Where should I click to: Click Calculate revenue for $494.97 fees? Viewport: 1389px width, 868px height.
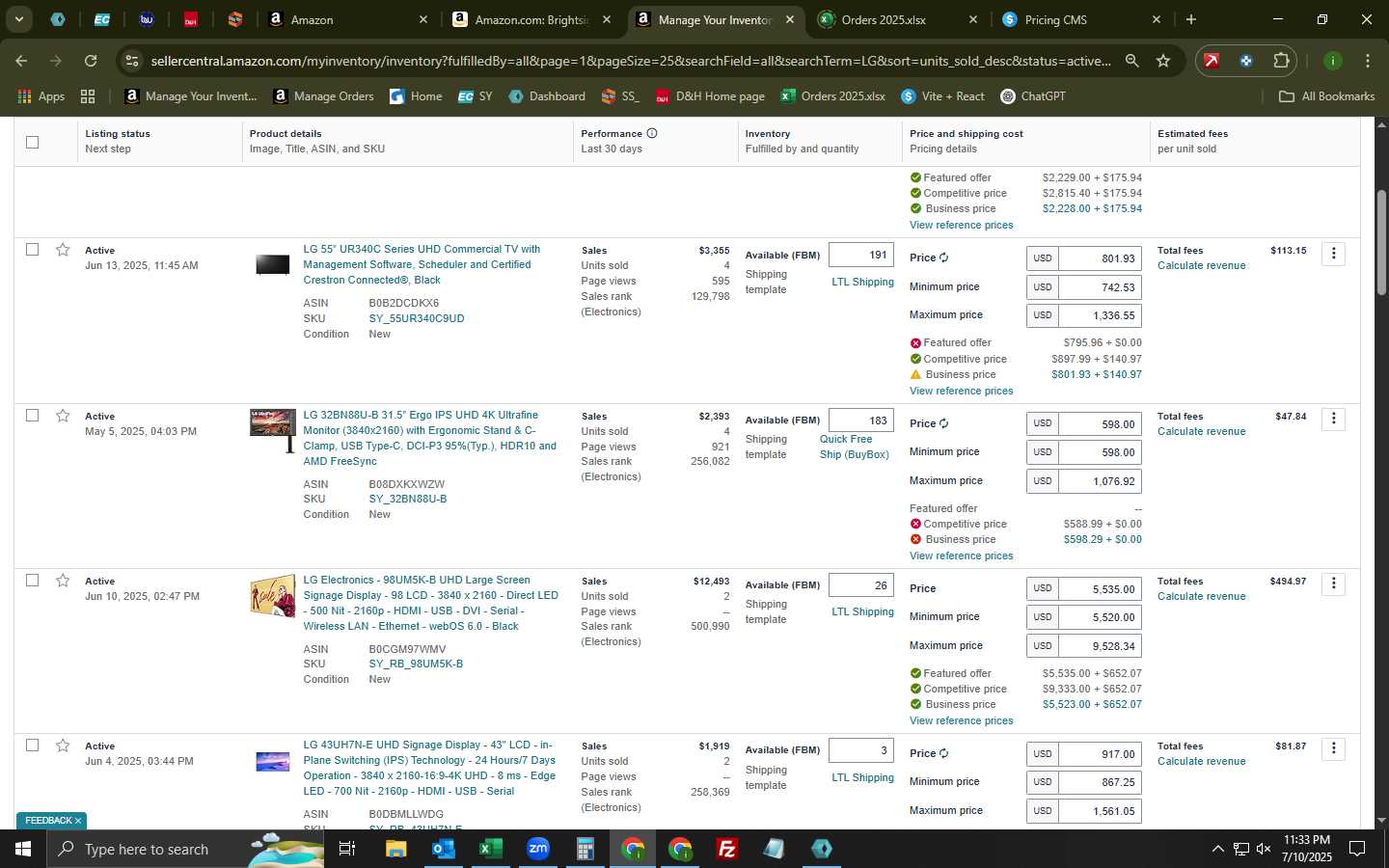1201,596
